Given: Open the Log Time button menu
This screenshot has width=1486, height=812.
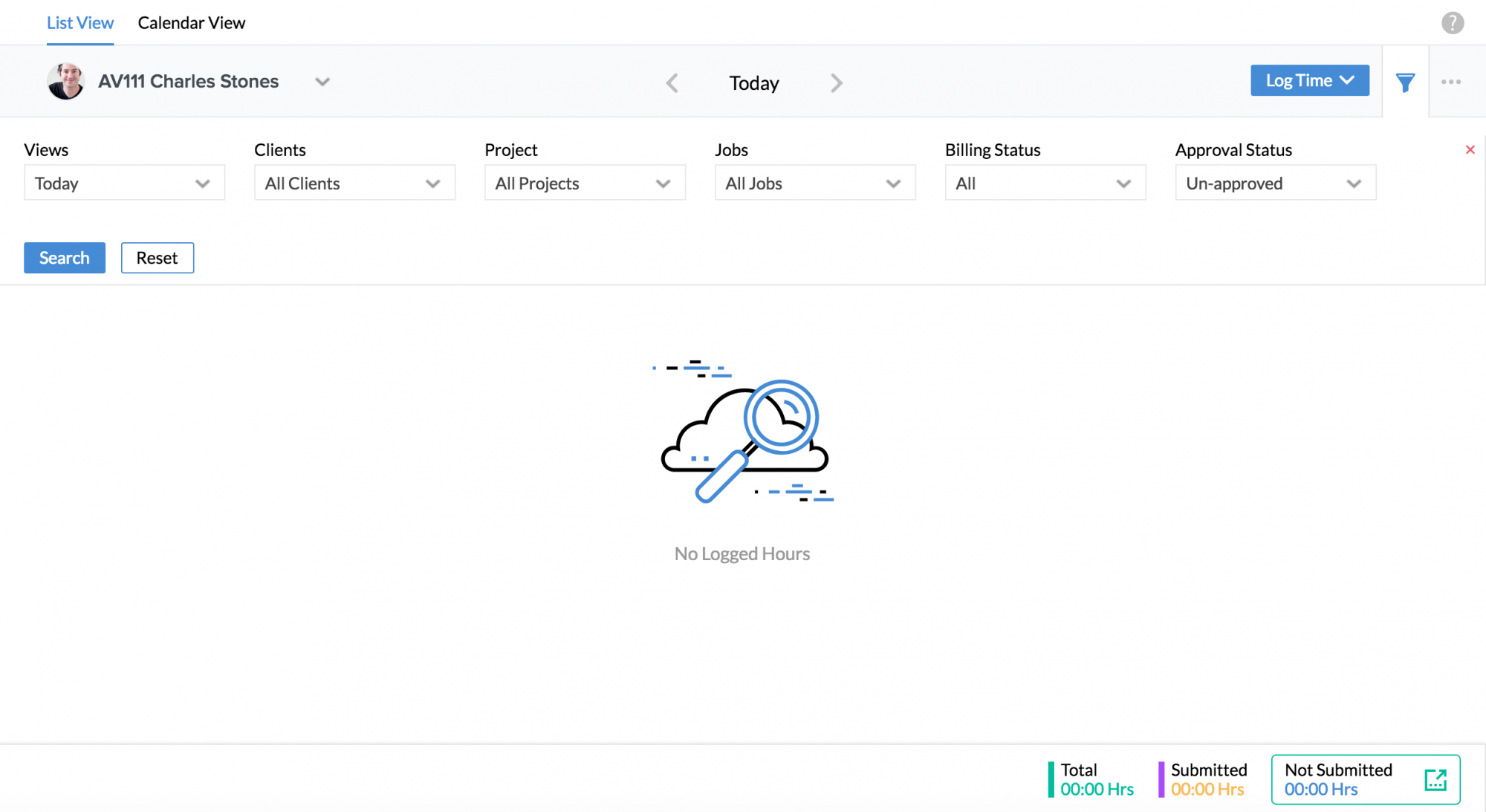Looking at the screenshot, I should (x=1309, y=80).
